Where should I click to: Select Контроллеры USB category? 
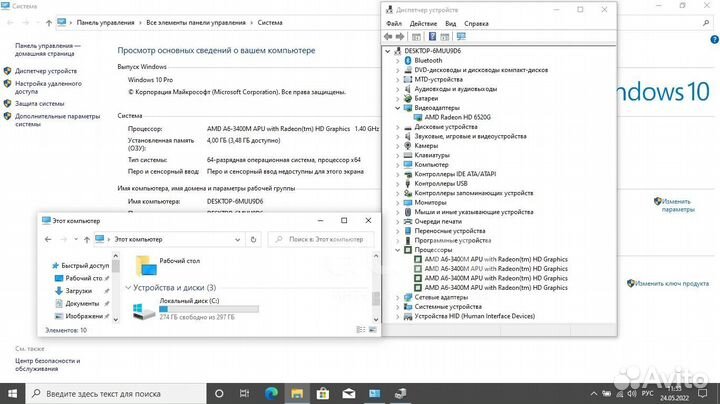[441, 184]
